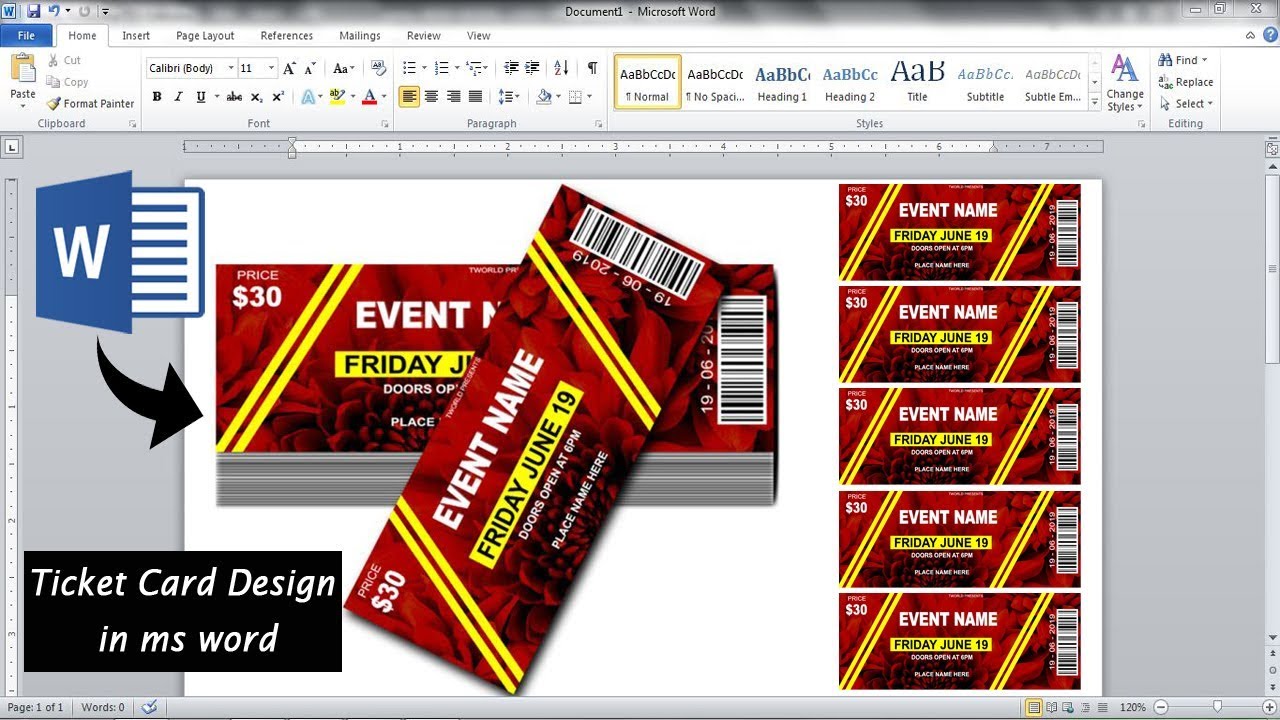Apply the Heading 2 style

850,83
